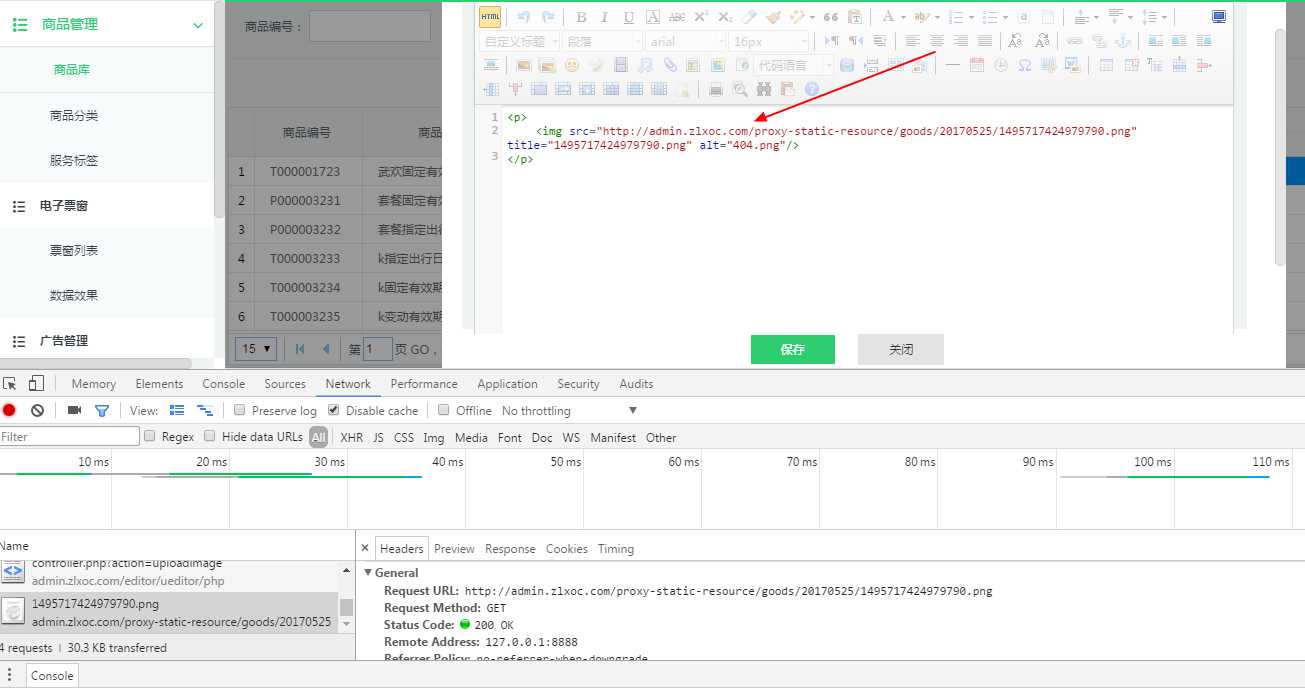This screenshot has width=1305, height=688.
Task: Toggle the filter funnel icon in DevTools
Action: (x=101, y=410)
